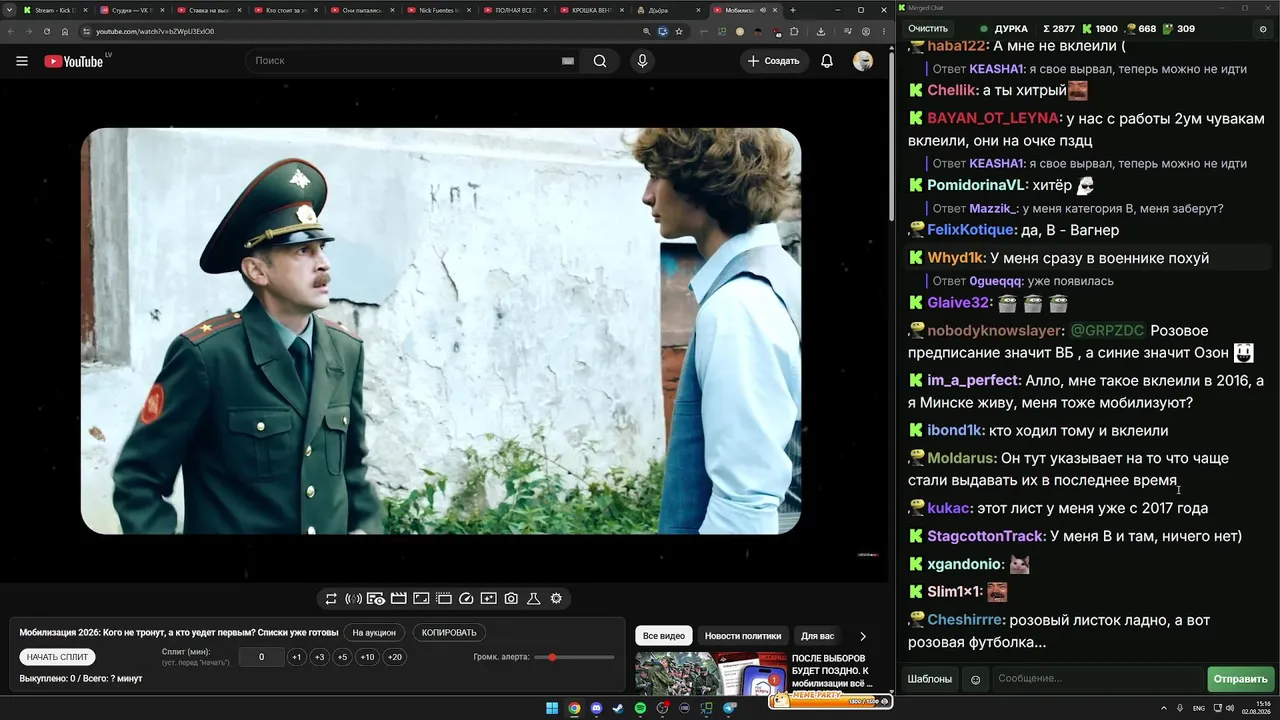
Task: Select the 'Все видео' filter chip
Action: pyautogui.click(x=664, y=636)
